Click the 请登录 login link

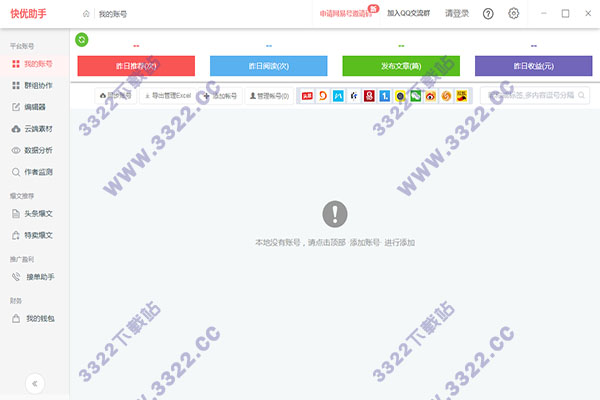457,13
